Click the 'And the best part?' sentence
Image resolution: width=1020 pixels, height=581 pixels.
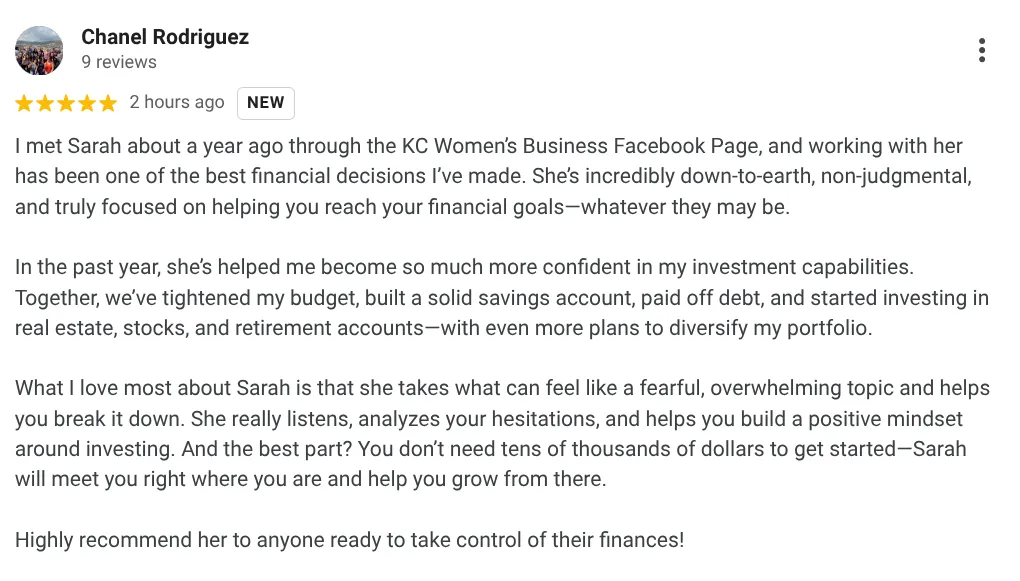[266, 449]
